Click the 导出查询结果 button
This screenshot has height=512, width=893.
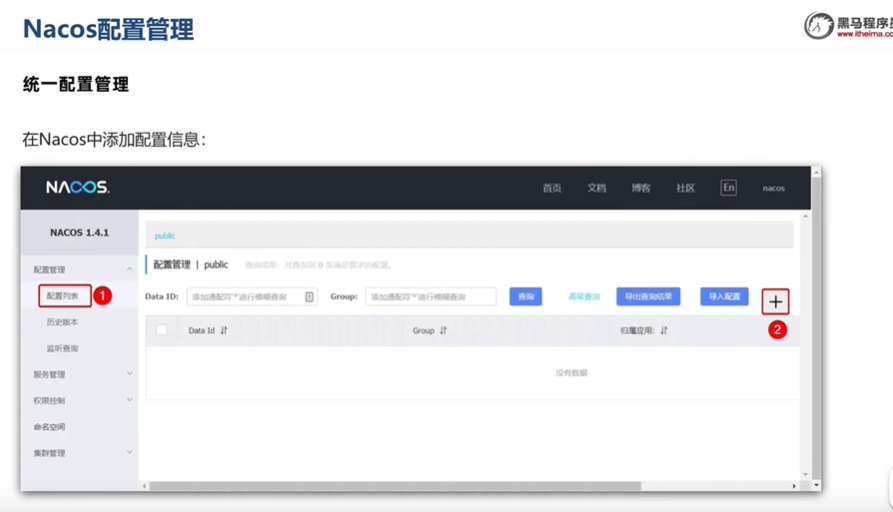[x=648, y=296]
